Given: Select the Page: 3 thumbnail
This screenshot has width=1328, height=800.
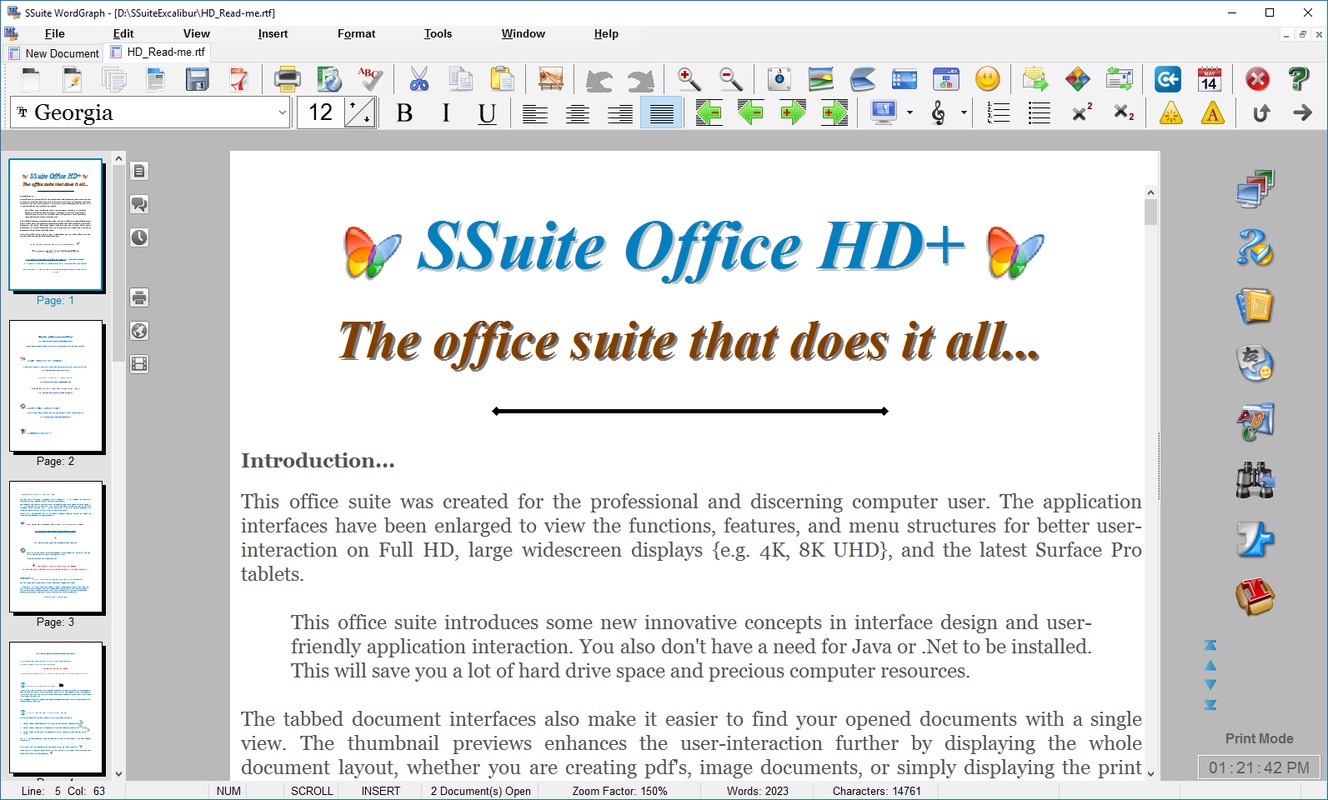Looking at the screenshot, I should pos(56,547).
